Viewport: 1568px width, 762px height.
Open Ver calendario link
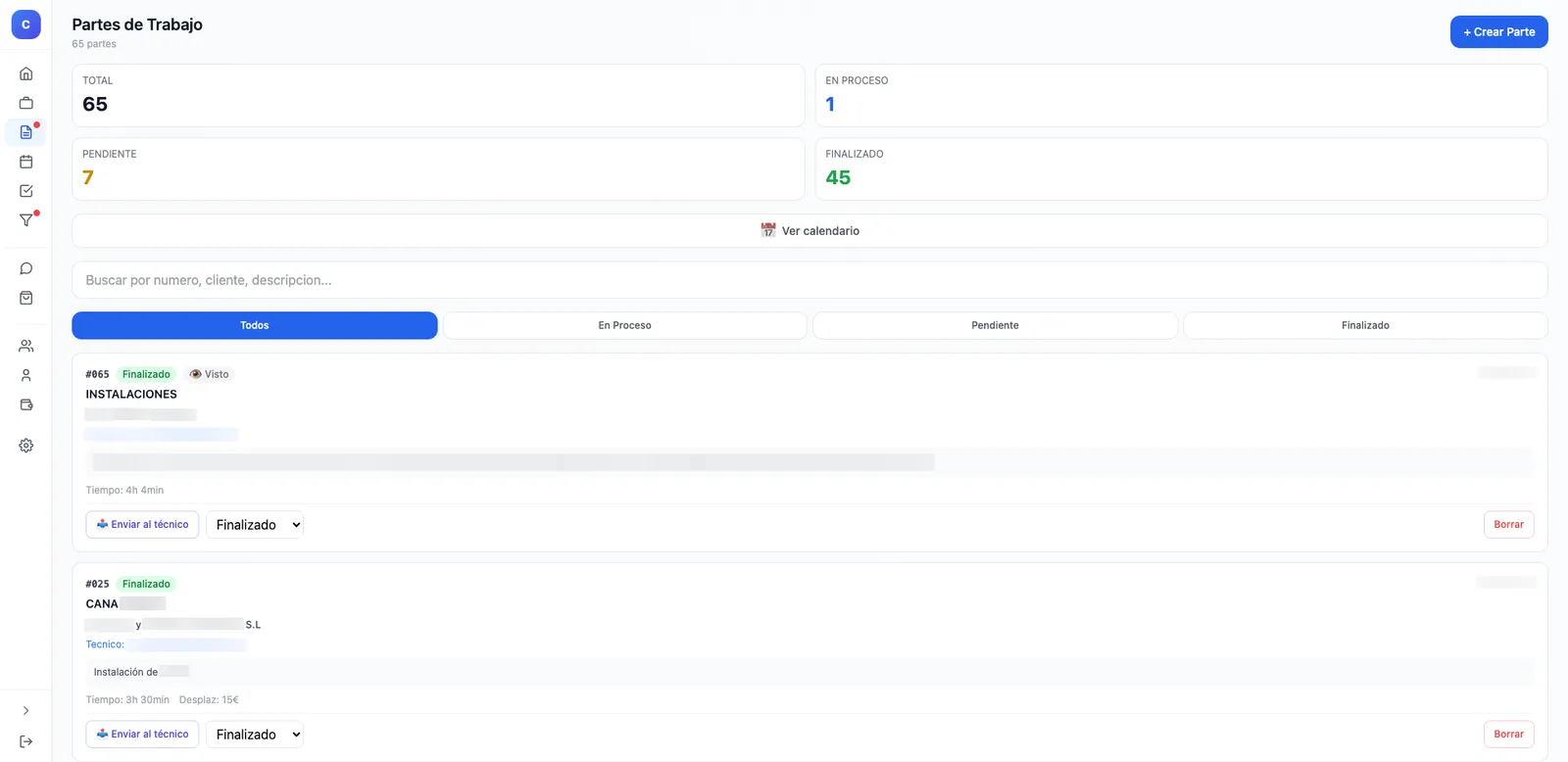coord(810,231)
